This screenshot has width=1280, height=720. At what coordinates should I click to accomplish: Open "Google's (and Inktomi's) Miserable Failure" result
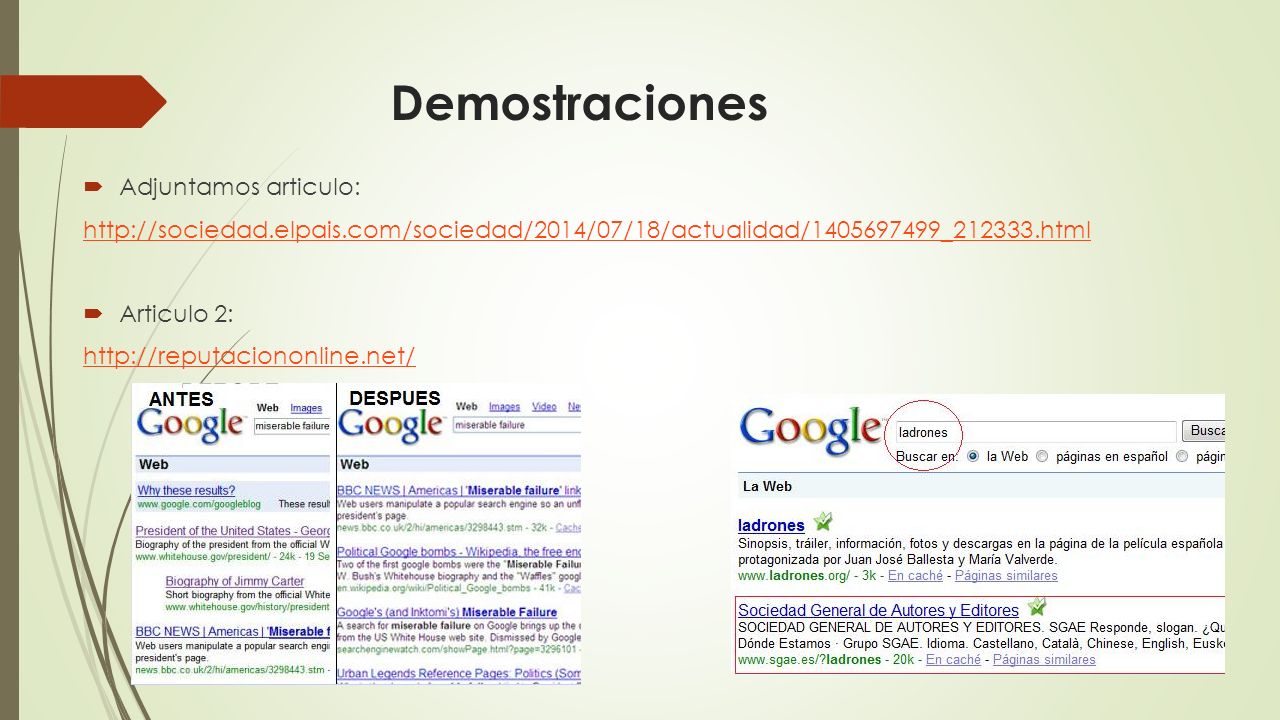tap(447, 612)
